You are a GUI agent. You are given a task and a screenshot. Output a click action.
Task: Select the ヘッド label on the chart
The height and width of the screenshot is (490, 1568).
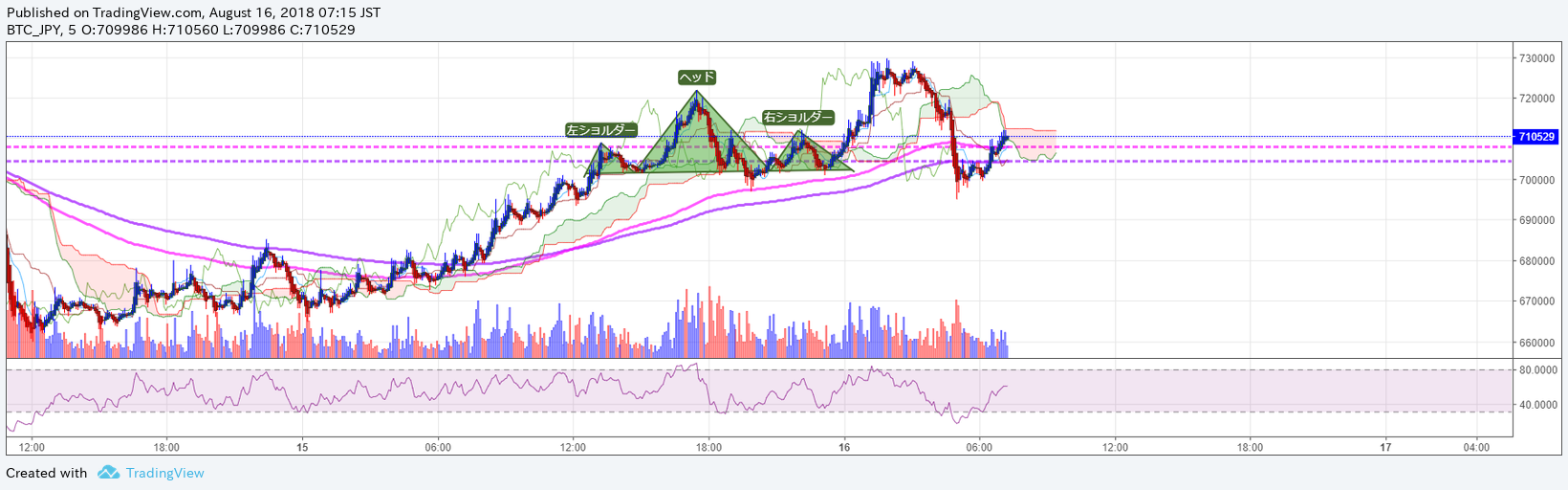[x=697, y=78]
